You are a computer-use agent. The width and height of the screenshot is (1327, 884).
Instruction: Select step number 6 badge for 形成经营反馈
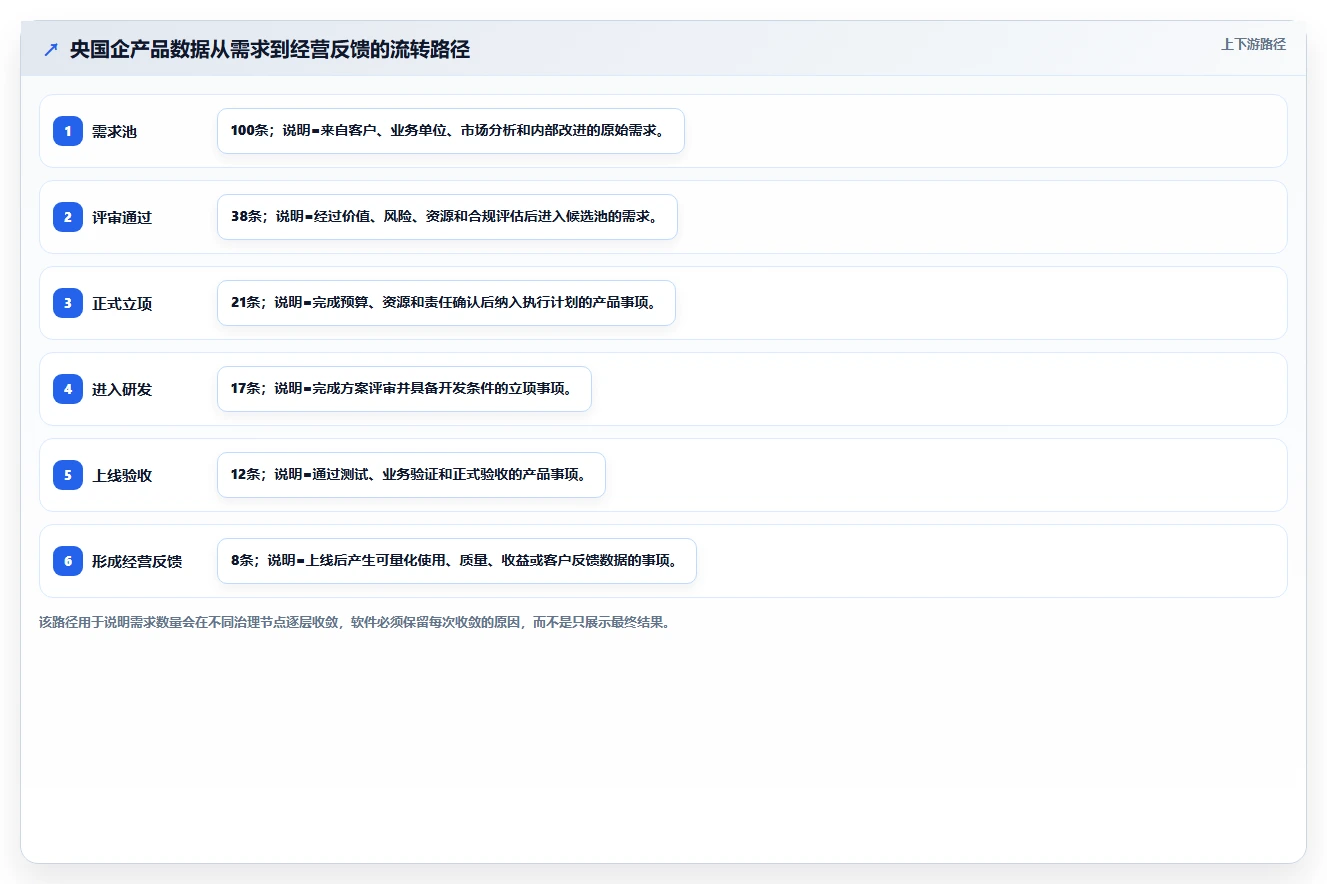(x=68, y=561)
